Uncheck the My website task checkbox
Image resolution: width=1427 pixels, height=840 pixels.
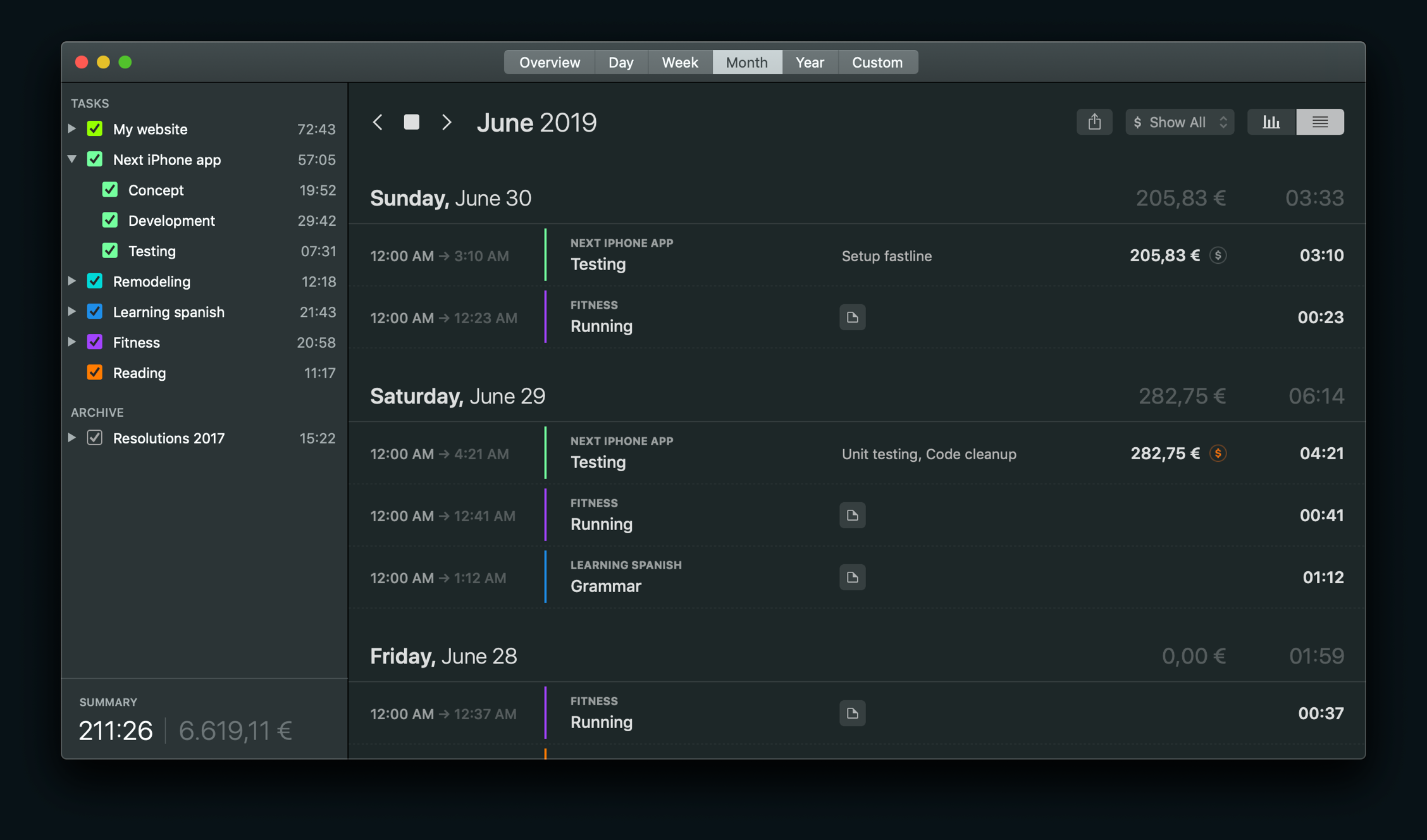pos(95,129)
